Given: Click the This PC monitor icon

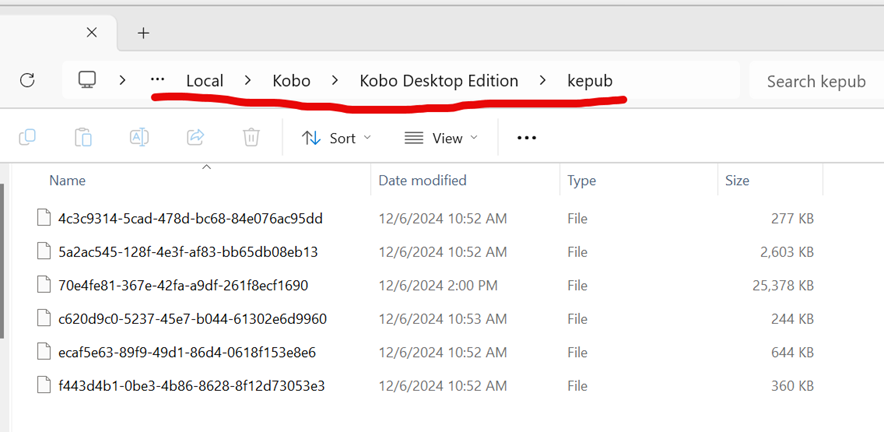Looking at the screenshot, I should click(x=87, y=81).
